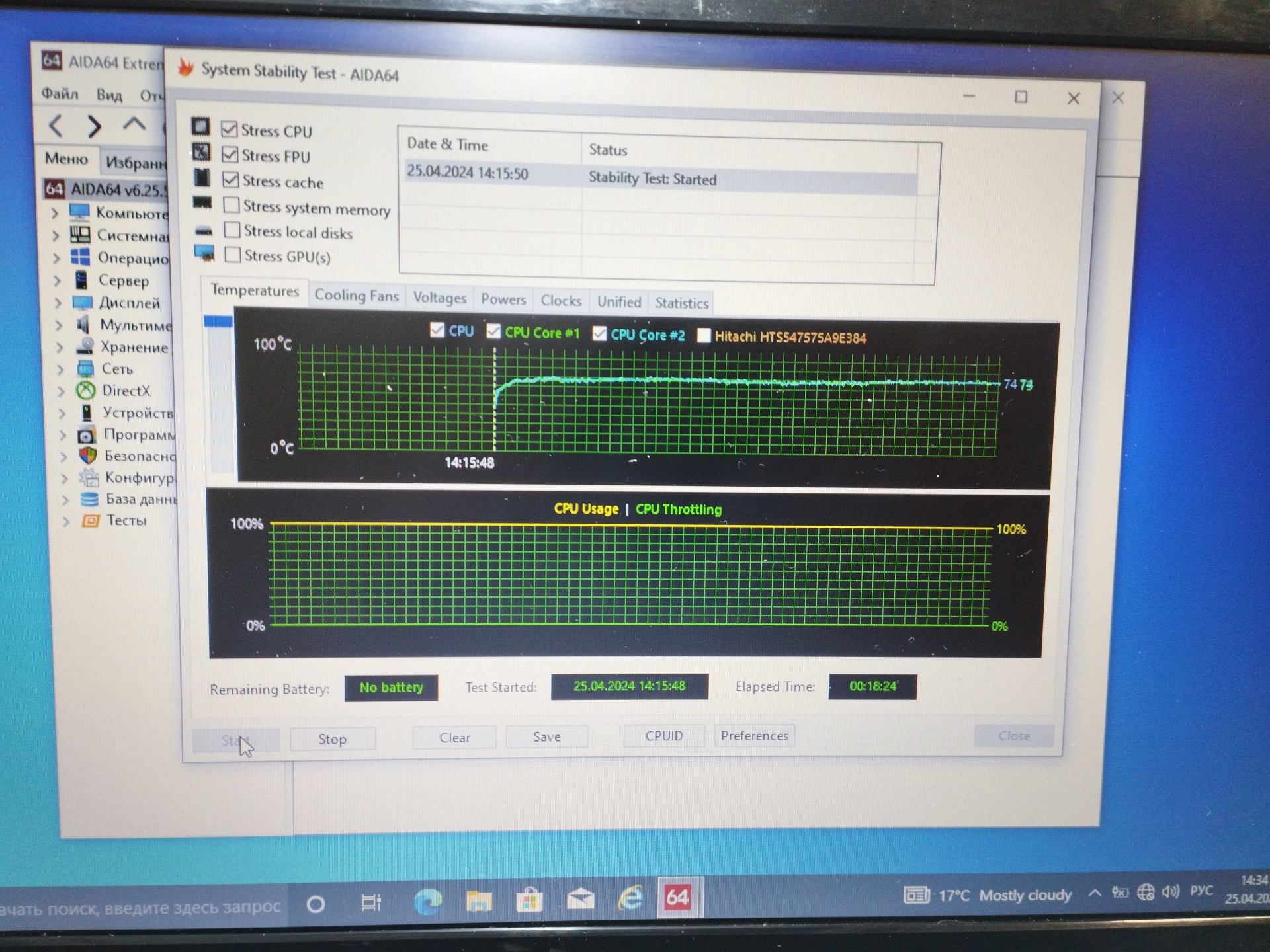Click the Save button

coord(547,736)
